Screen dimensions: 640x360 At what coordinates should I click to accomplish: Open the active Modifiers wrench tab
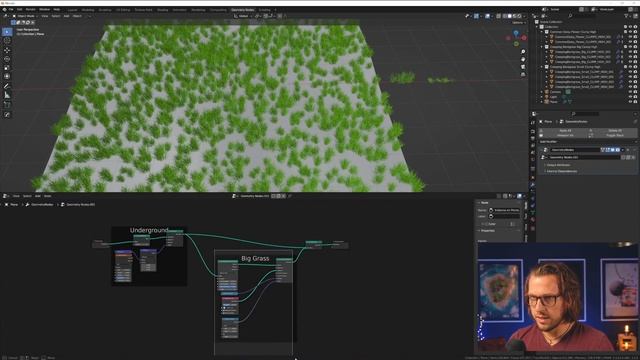click(x=533, y=185)
